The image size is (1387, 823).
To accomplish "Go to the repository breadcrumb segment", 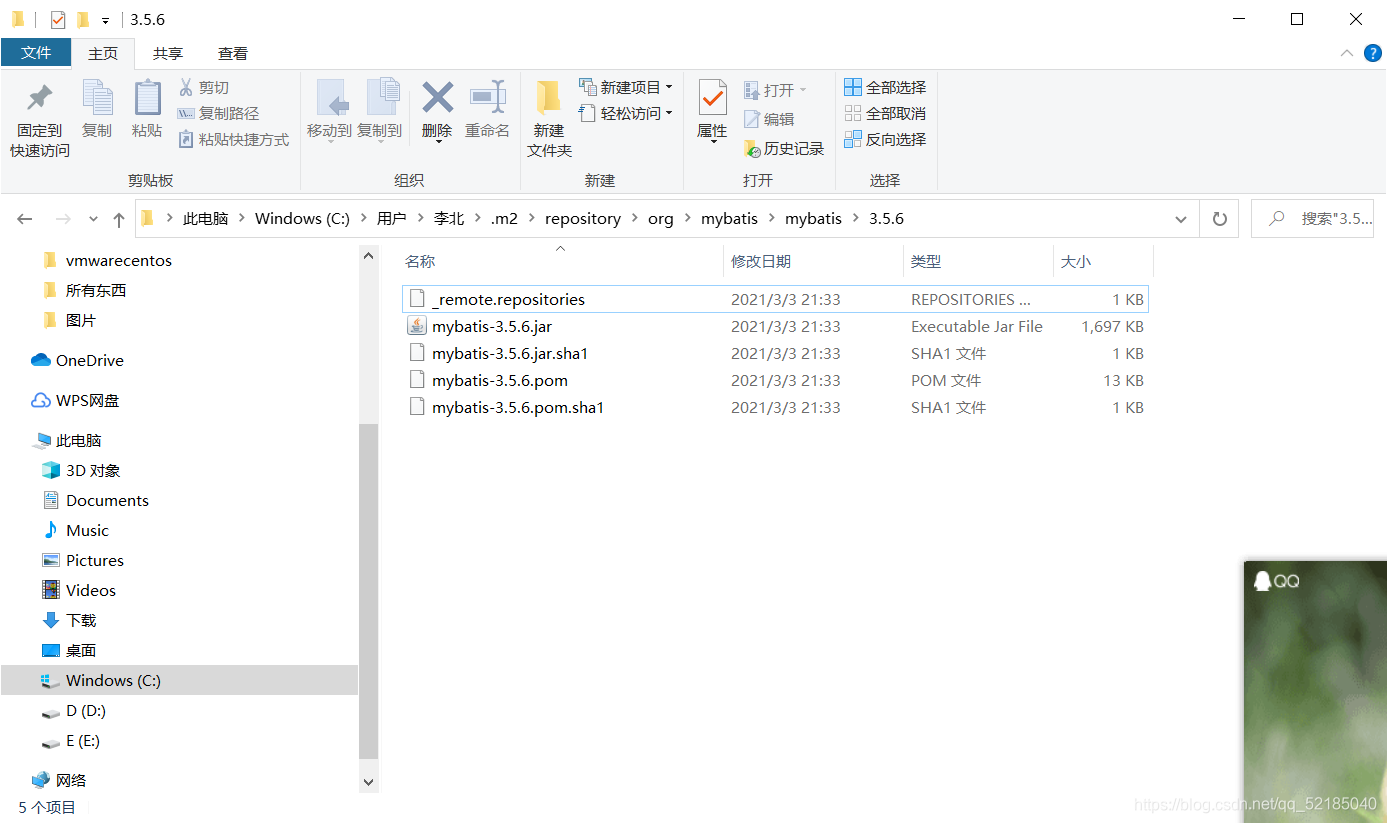I will pyautogui.click(x=583, y=219).
